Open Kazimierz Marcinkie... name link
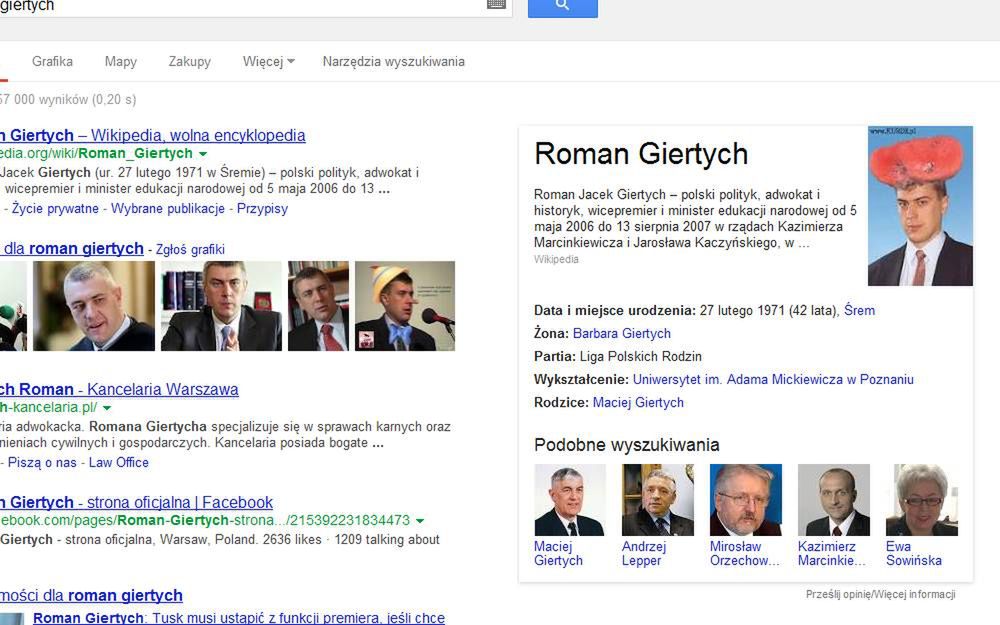The image size is (1000, 625). (x=831, y=554)
